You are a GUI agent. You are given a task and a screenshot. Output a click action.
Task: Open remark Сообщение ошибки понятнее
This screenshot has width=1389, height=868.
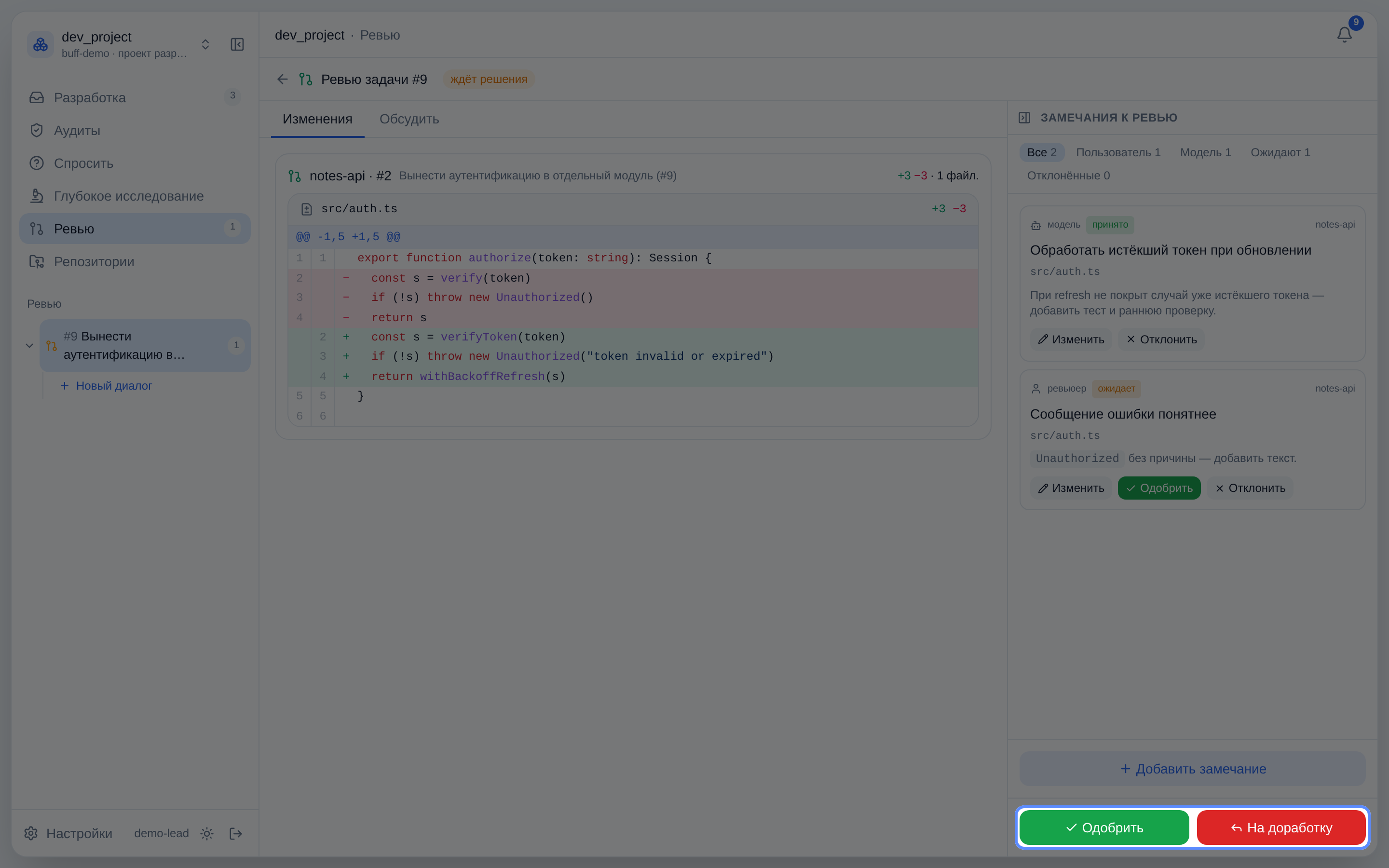click(x=1123, y=415)
